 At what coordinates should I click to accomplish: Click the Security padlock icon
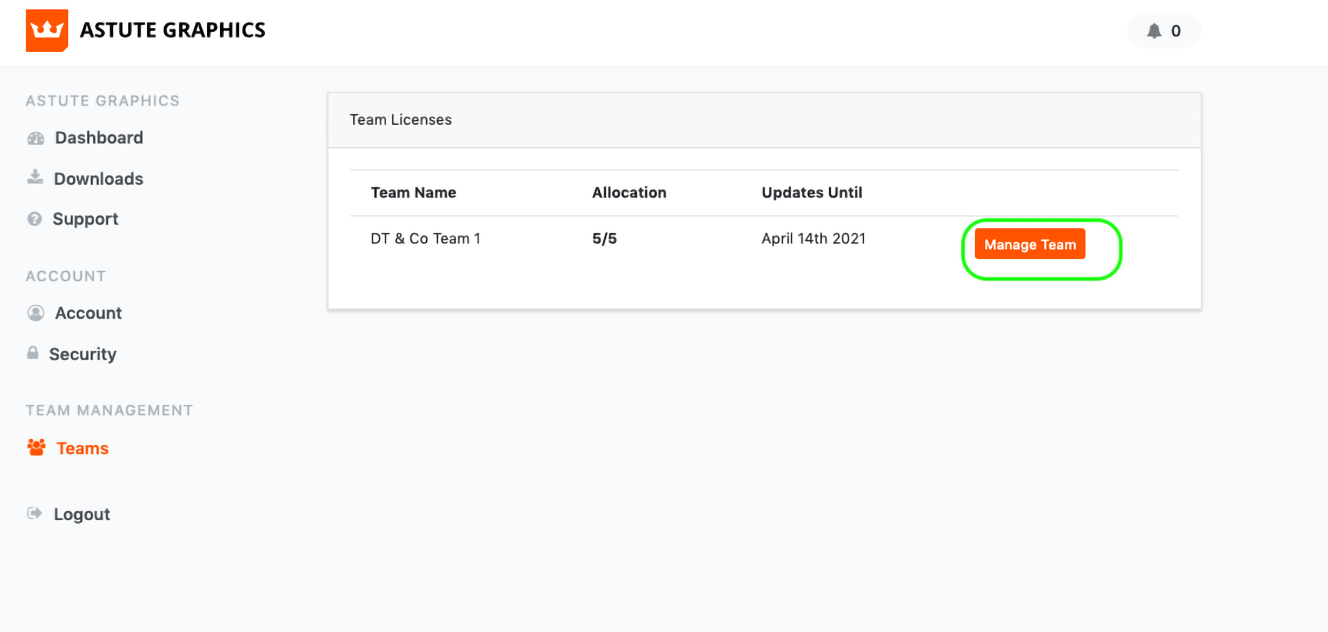pyautogui.click(x=33, y=353)
